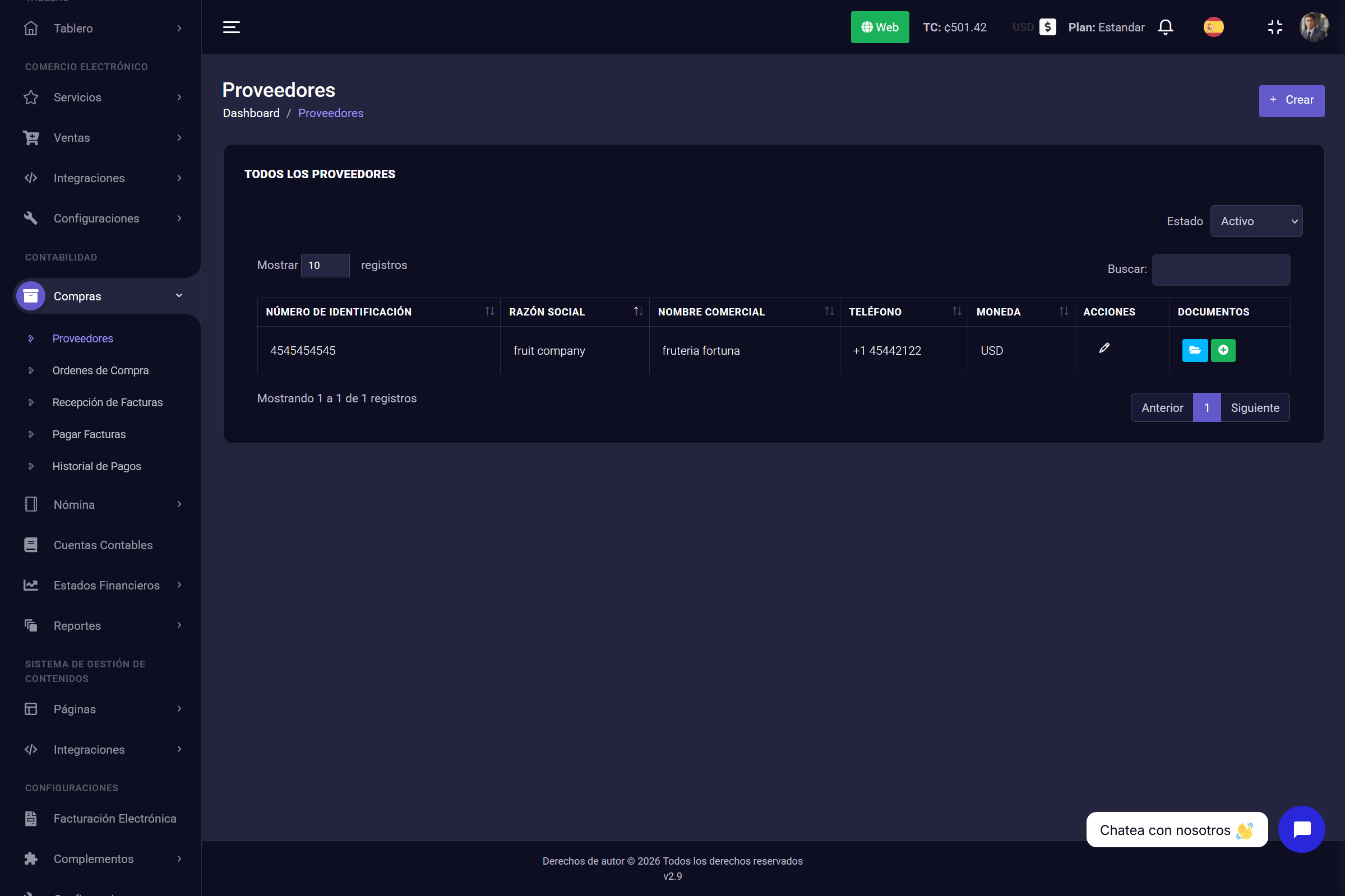This screenshot has height=896, width=1345.
Task: Open the chat bubble widget
Action: point(1301,829)
